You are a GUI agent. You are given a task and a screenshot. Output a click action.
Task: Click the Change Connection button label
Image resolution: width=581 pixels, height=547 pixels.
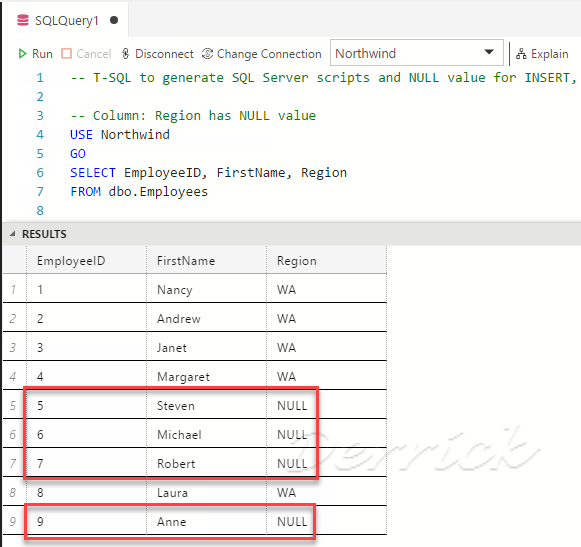pos(269,54)
